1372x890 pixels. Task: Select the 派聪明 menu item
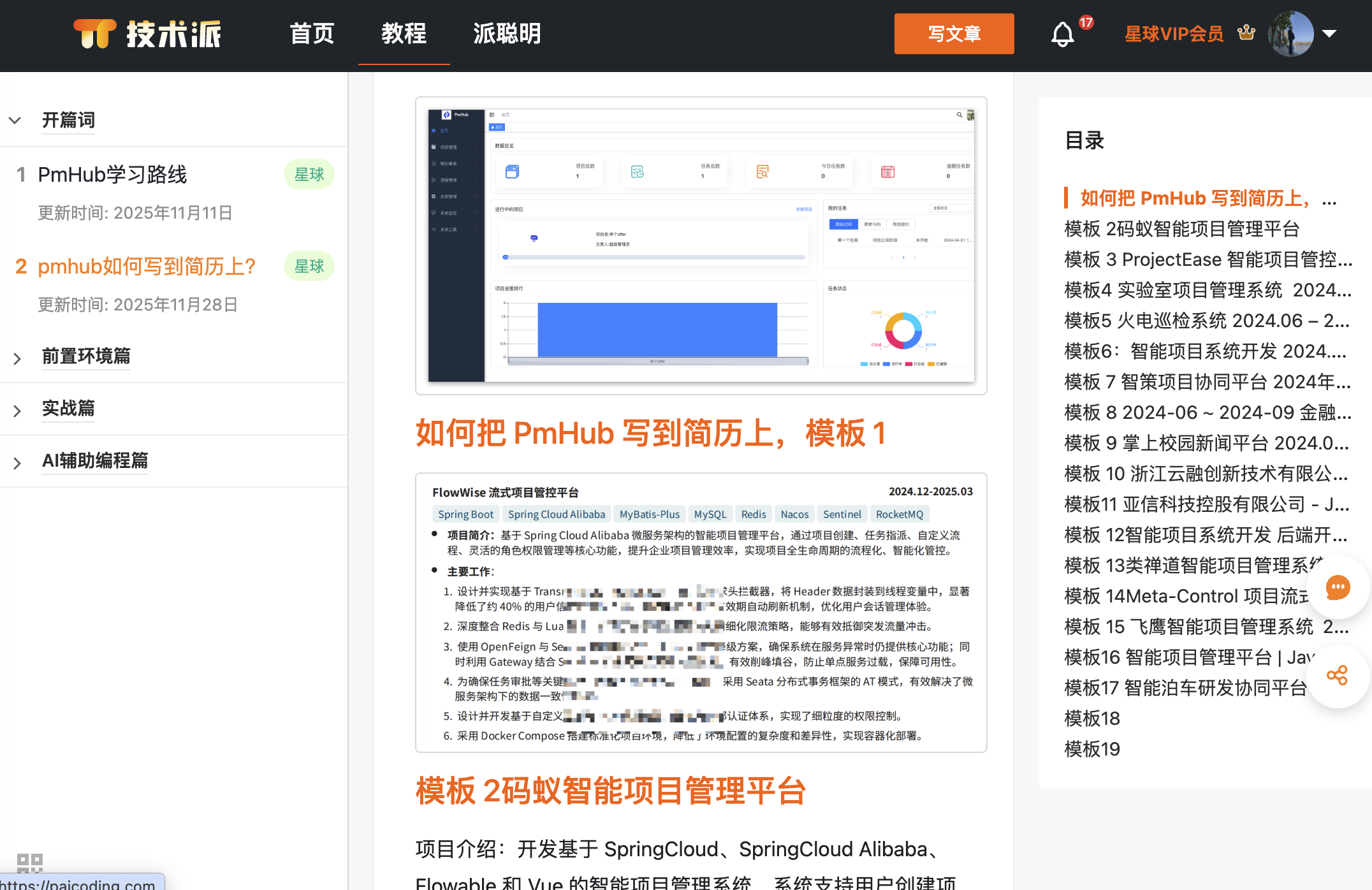pyautogui.click(x=506, y=33)
